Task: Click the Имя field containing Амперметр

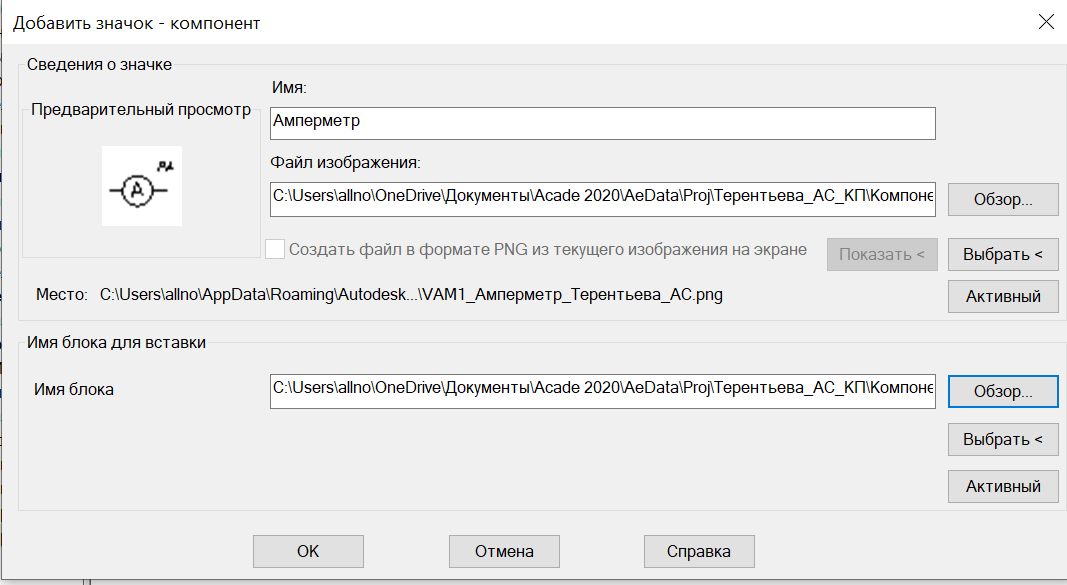Action: click(602, 123)
